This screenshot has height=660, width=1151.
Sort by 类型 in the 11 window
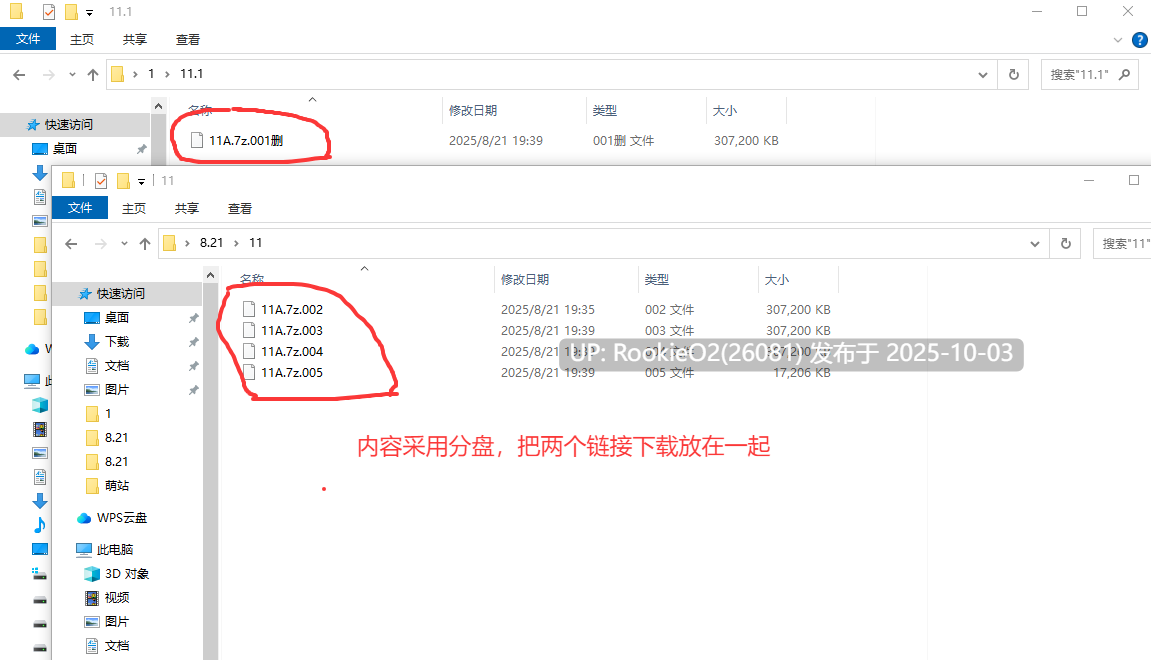coord(657,279)
